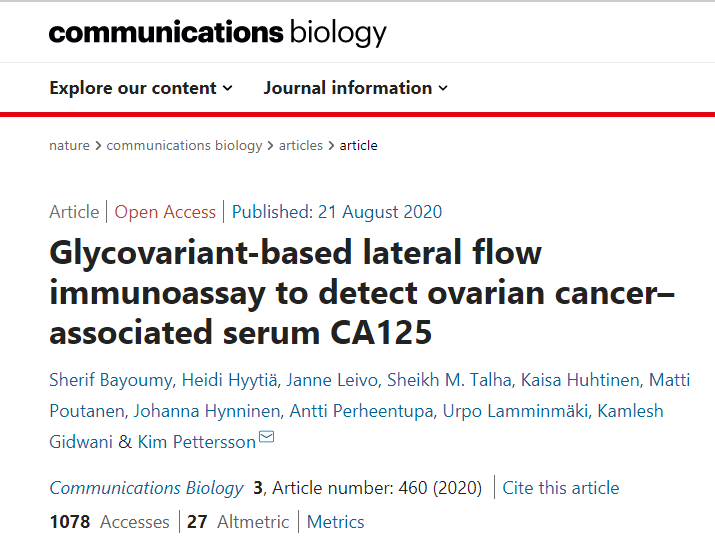Expand the Explore our content menu
Viewport: 715px width, 555px height.
[x=141, y=88]
